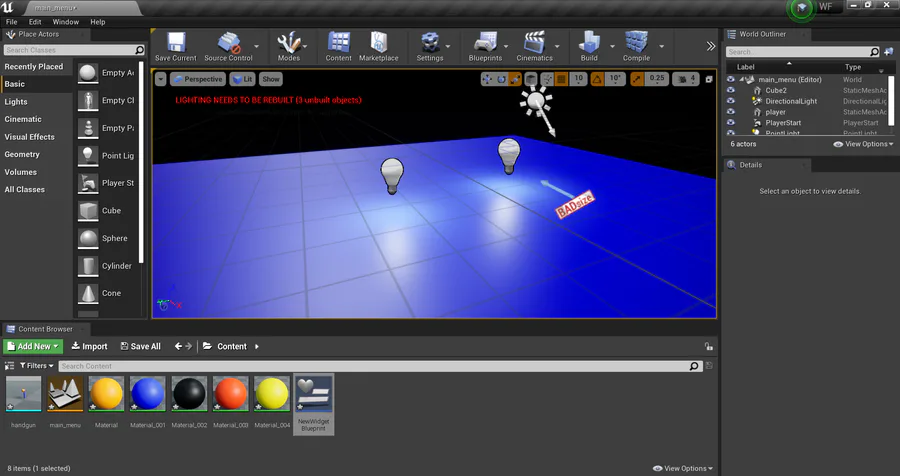Open the Content toolbar button
Image resolution: width=900 pixels, height=476 pixels.
pos(339,47)
